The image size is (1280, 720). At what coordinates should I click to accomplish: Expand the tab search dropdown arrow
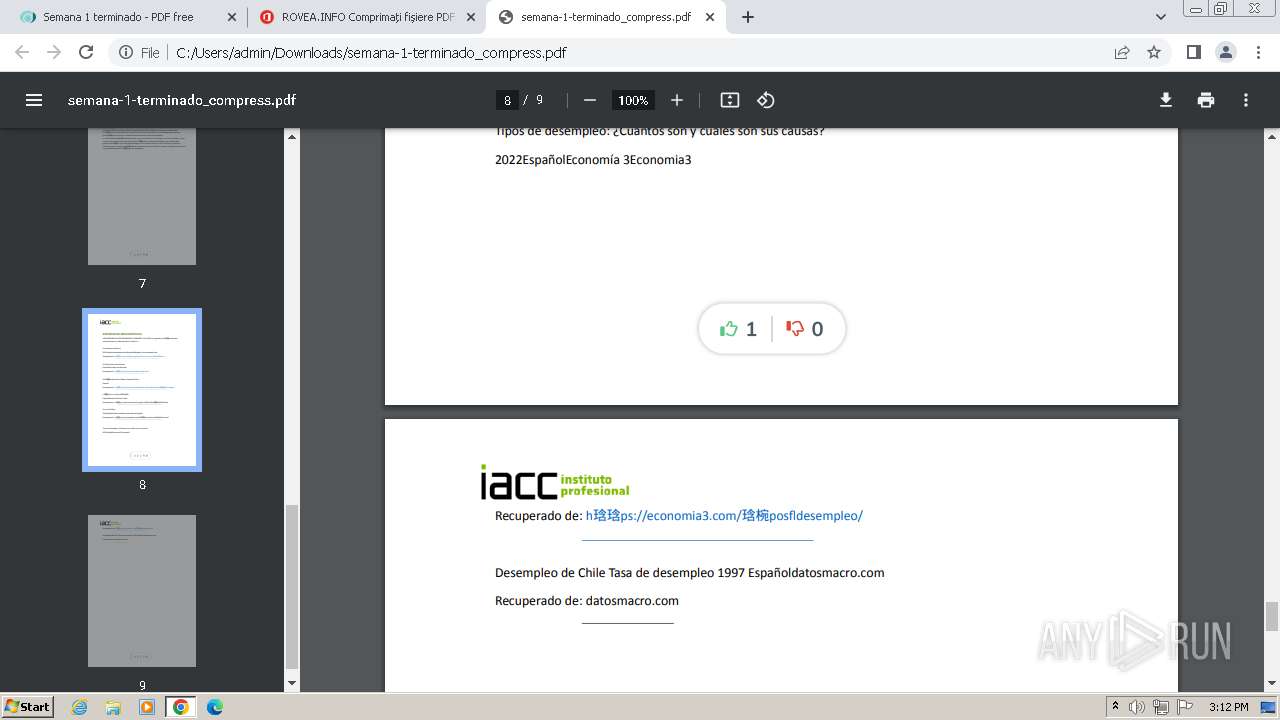(x=1161, y=17)
